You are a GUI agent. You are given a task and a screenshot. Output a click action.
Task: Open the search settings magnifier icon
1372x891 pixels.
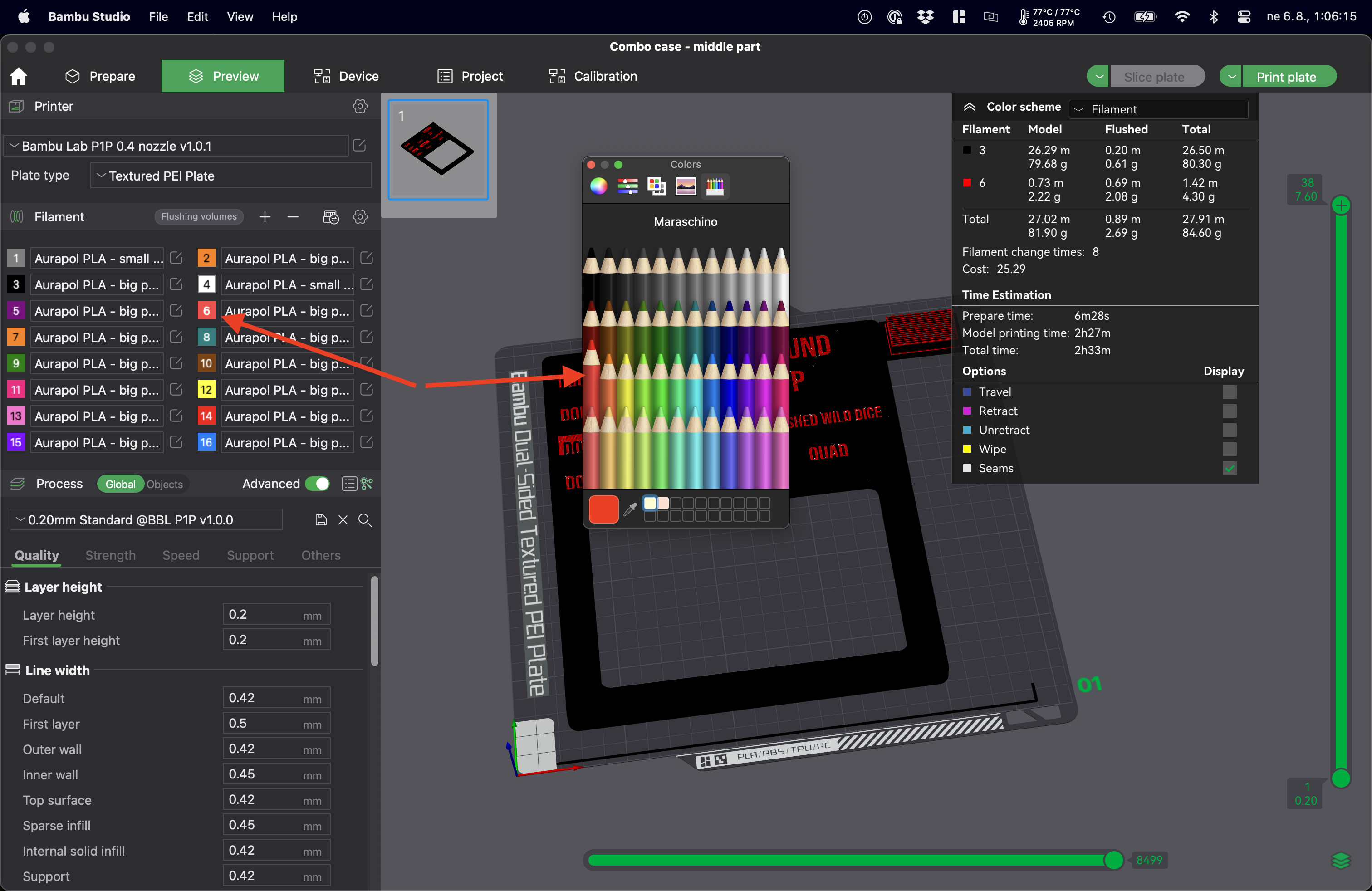(x=365, y=519)
